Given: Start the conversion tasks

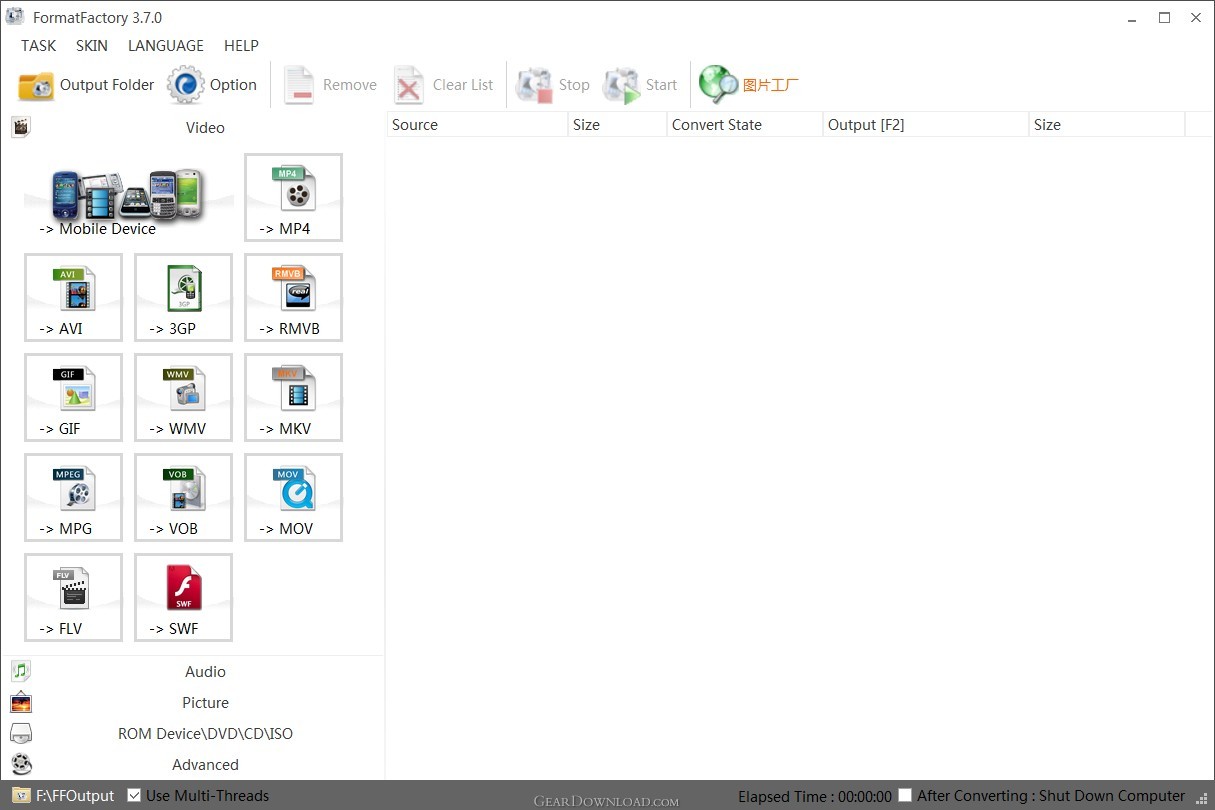Looking at the screenshot, I should coord(641,85).
